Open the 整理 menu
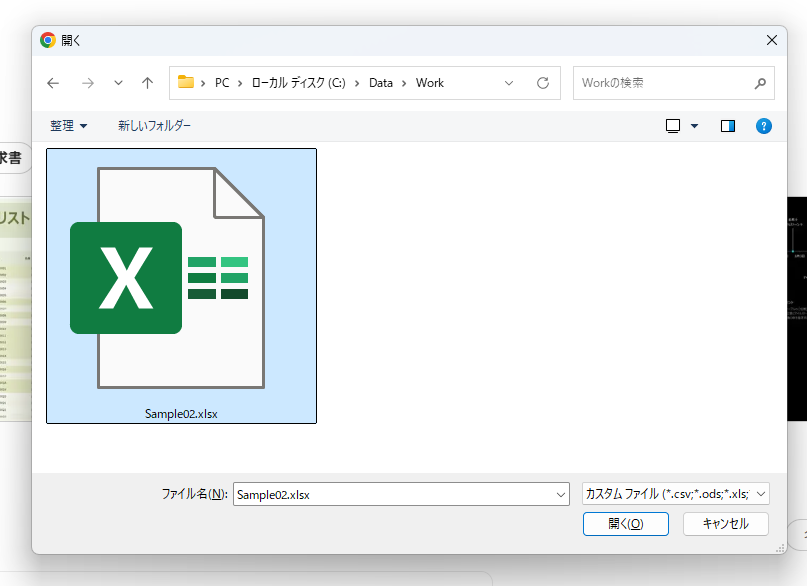 [68, 126]
